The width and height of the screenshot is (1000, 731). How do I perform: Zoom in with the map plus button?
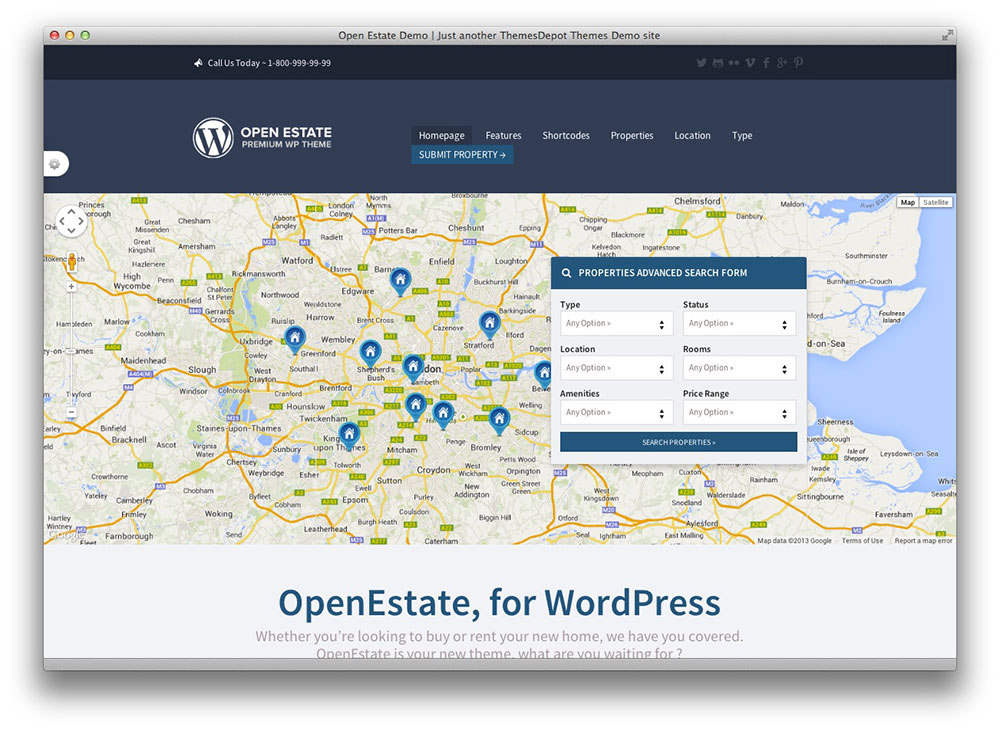(71, 287)
